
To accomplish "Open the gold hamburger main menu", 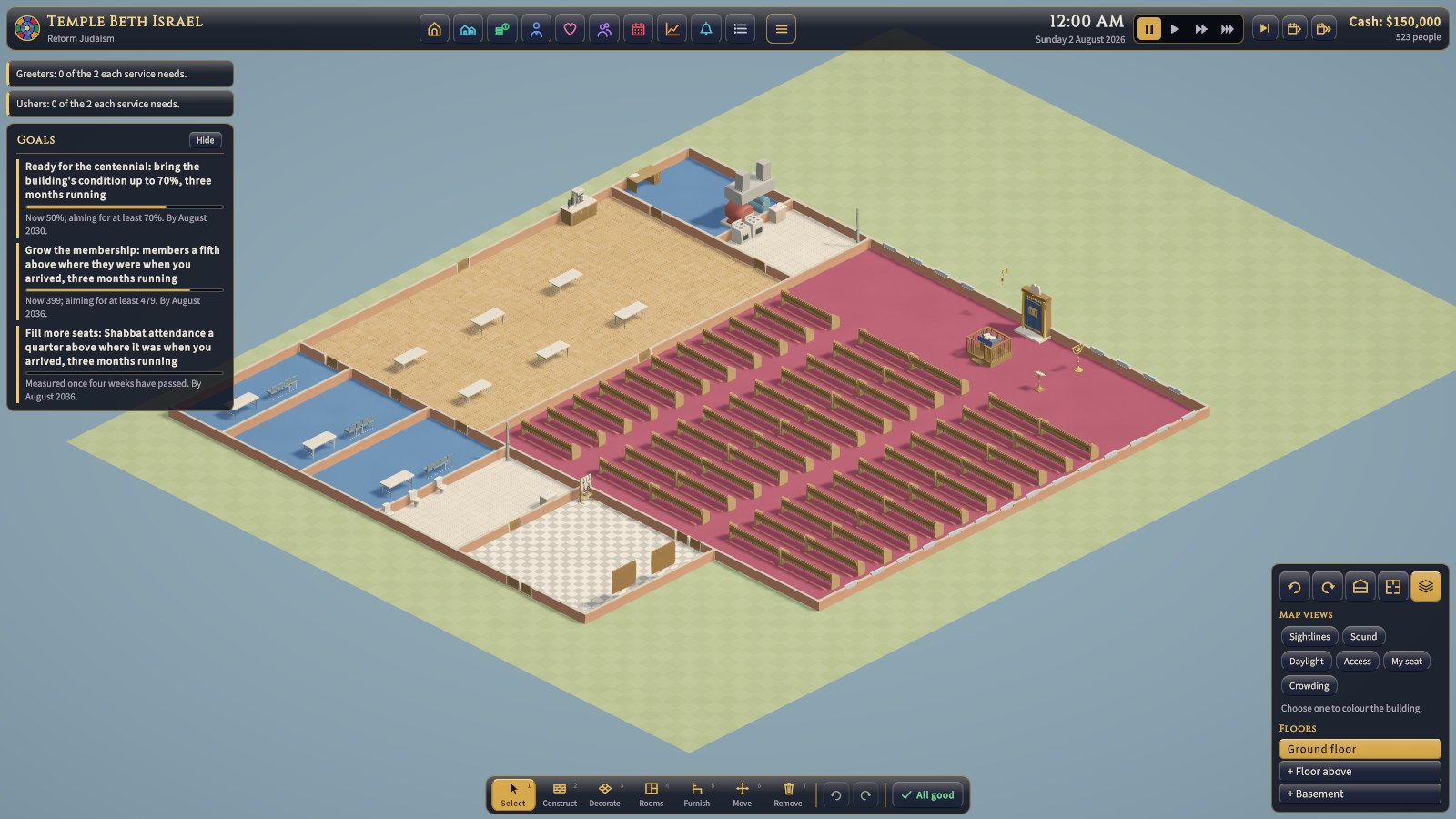I will point(781,29).
